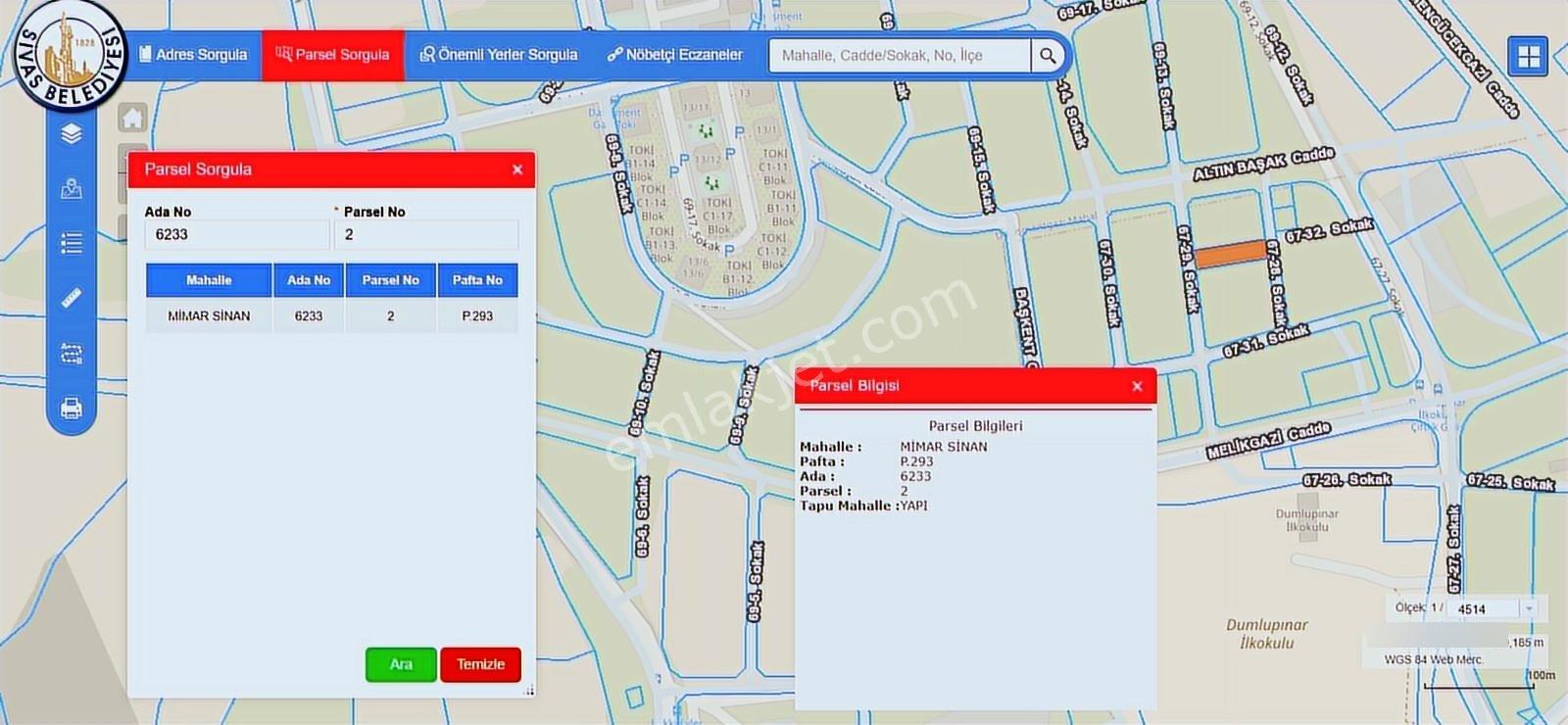The image size is (1568, 725).
Task: Click the selection transfer sidebar icon
Action: click(72, 353)
